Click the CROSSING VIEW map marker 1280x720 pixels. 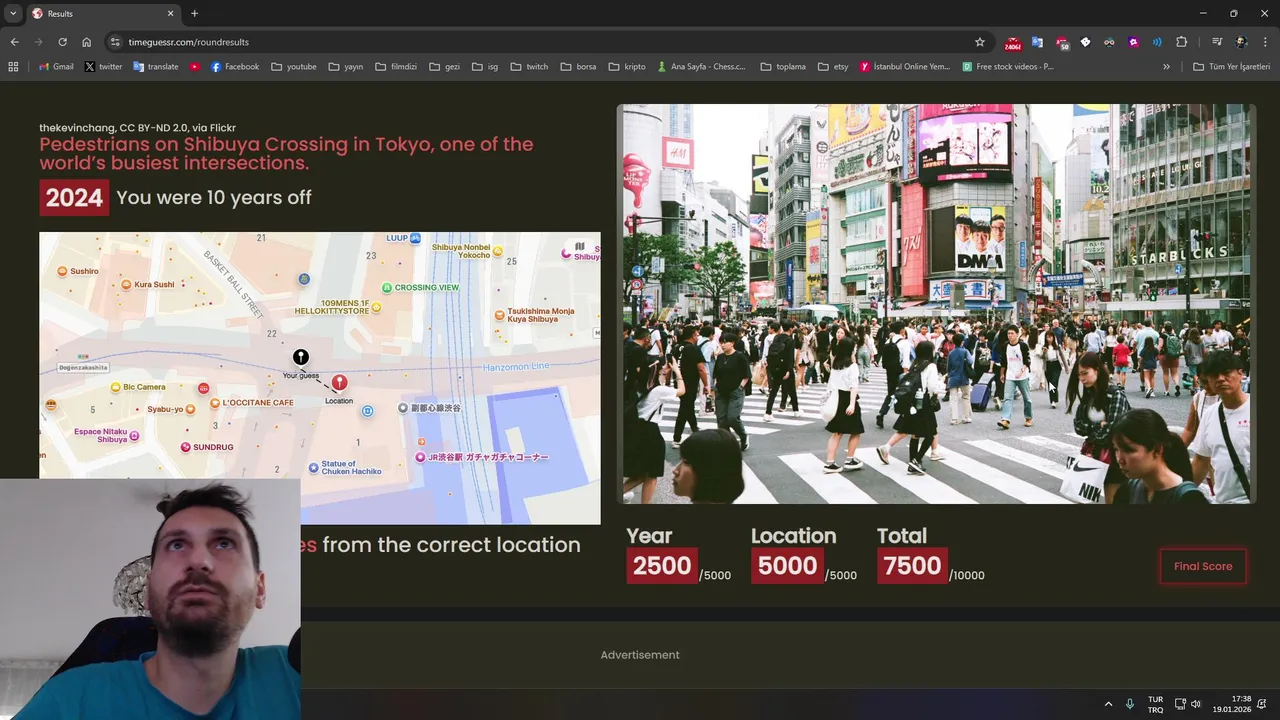[387, 288]
